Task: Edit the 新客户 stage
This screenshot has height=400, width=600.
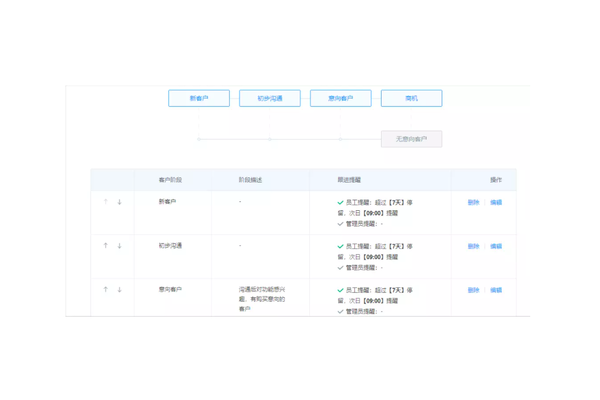Action: tap(496, 203)
